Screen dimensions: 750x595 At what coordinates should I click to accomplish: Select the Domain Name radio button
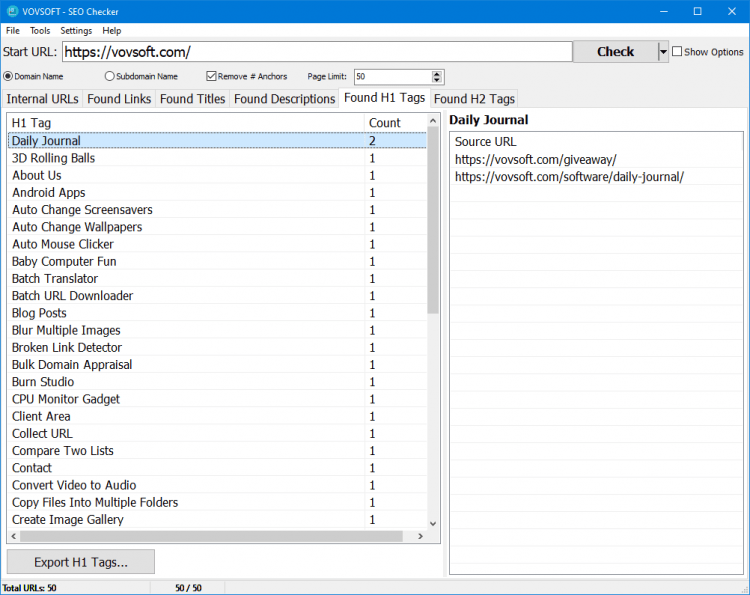pyautogui.click(x=8, y=76)
